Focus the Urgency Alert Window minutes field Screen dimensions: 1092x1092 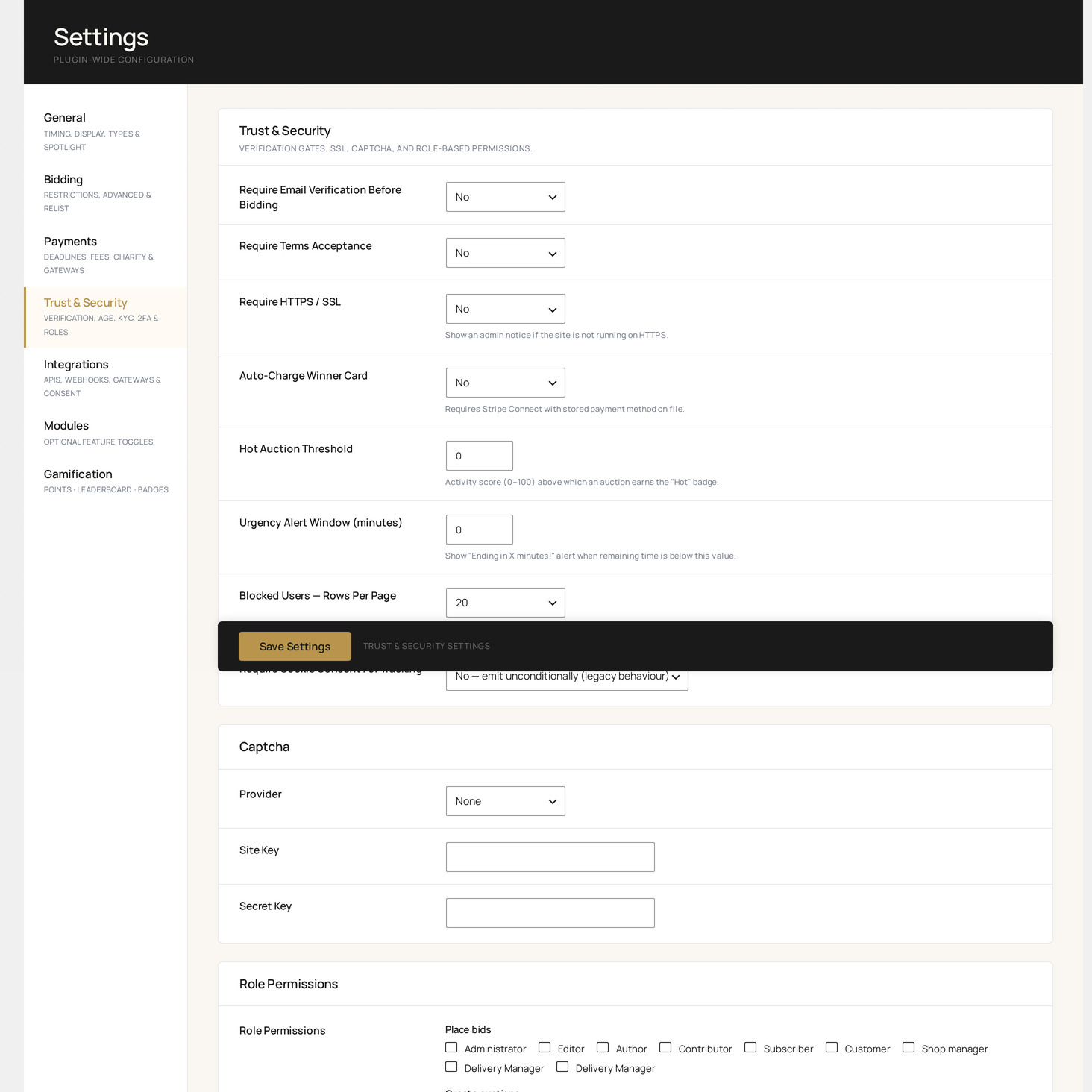pos(479,530)
